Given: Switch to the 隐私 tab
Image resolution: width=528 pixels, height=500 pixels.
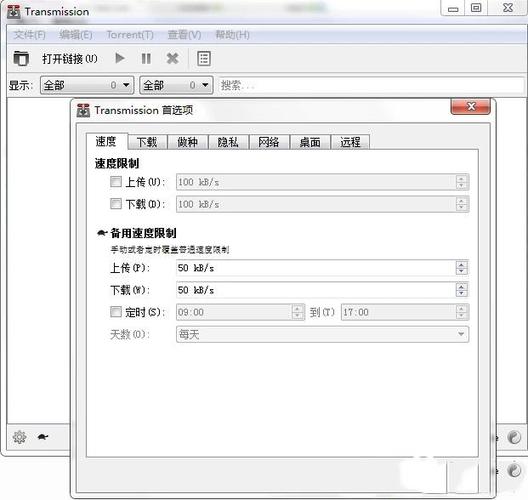Looking at the screenshot, I should (228, 142).
